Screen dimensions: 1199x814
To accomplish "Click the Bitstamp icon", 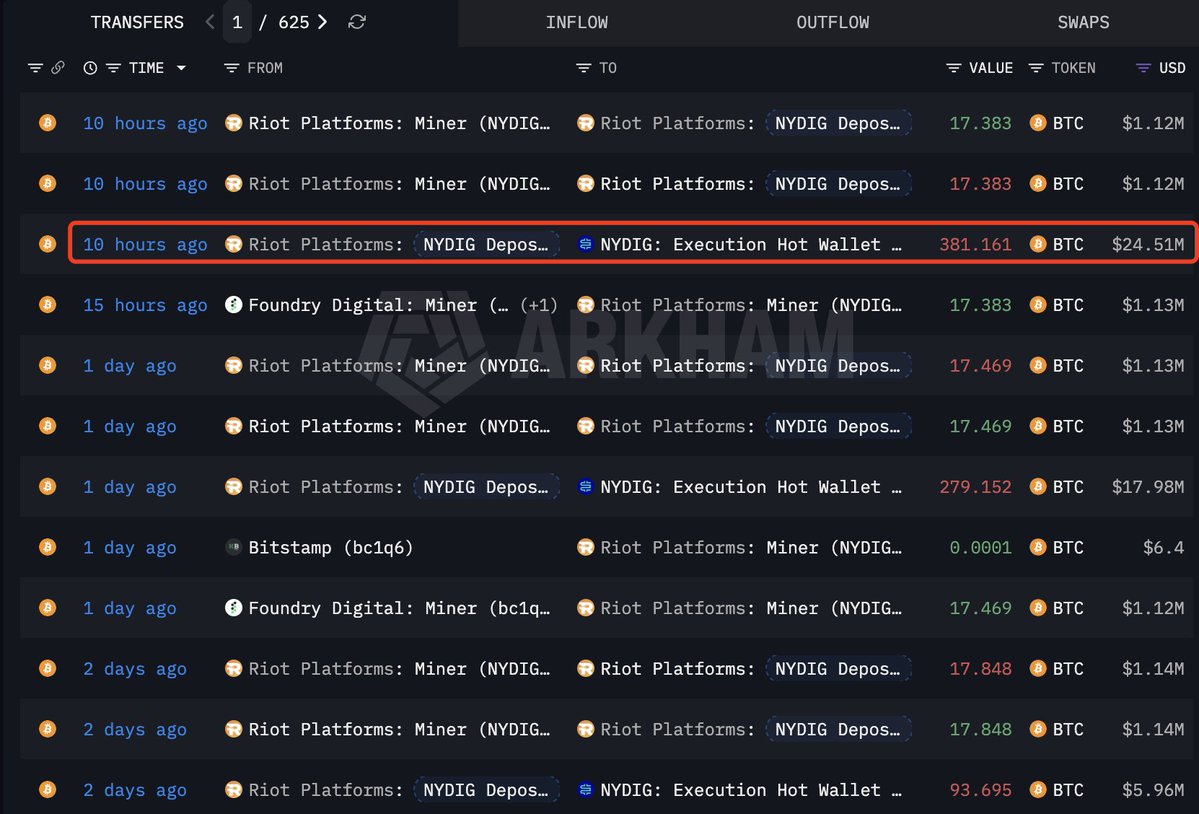I will click(233, 546).
